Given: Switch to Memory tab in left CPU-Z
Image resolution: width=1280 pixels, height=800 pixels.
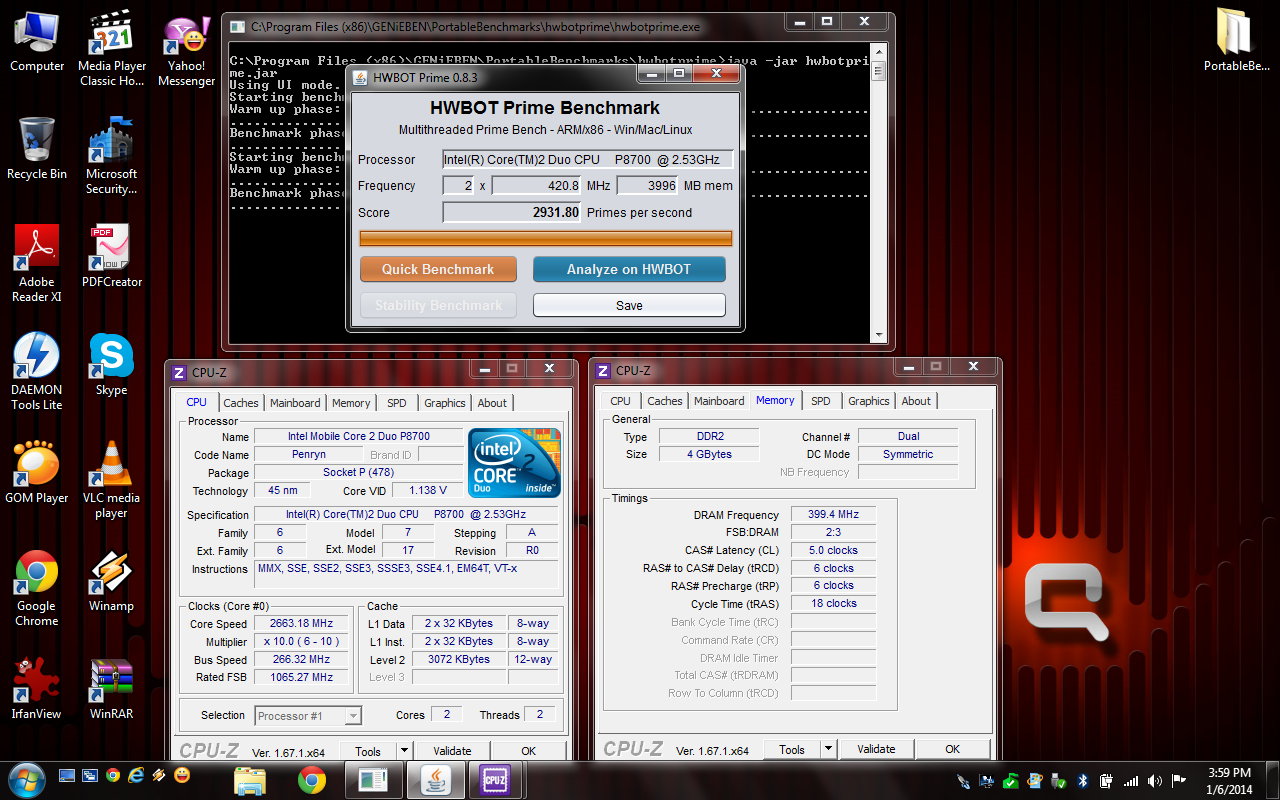Looking at the screenshot, I should 351,403.
